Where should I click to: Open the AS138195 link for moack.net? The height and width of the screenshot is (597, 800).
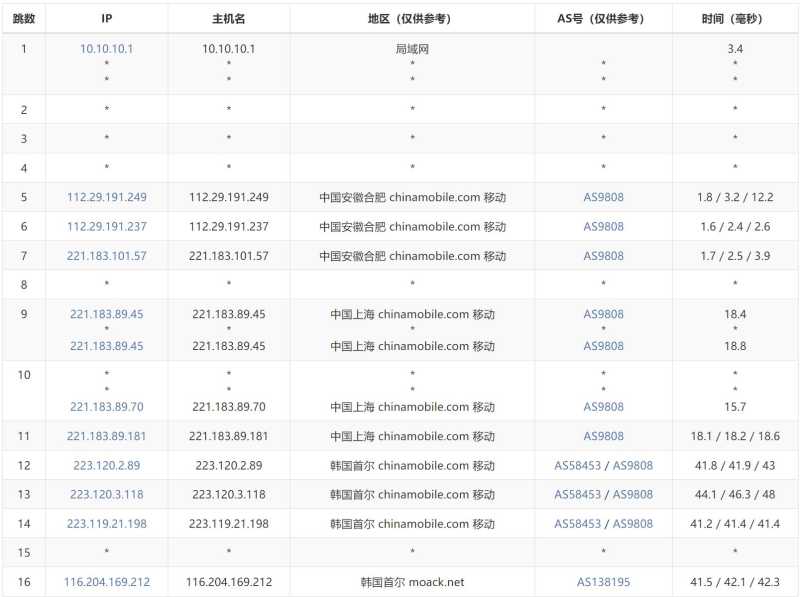click(x=603, y=582)
